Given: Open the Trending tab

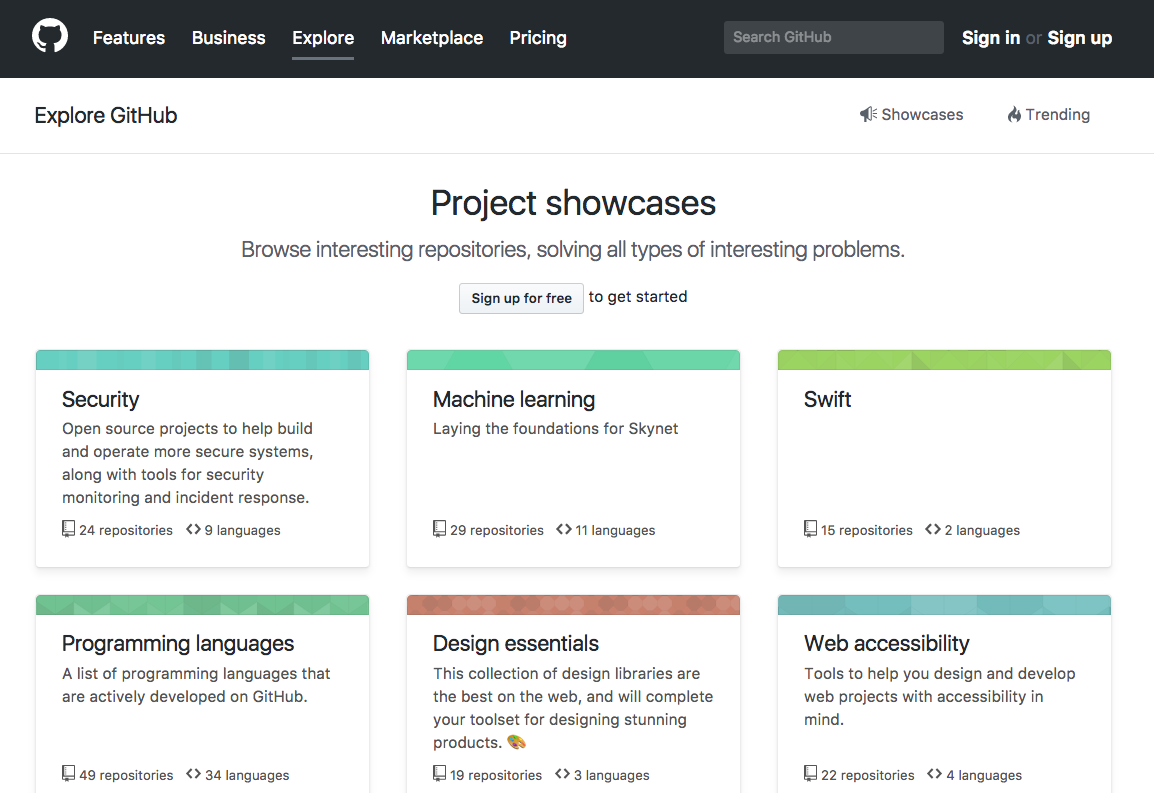Looking at the screenshot, I should (1049, 114).
